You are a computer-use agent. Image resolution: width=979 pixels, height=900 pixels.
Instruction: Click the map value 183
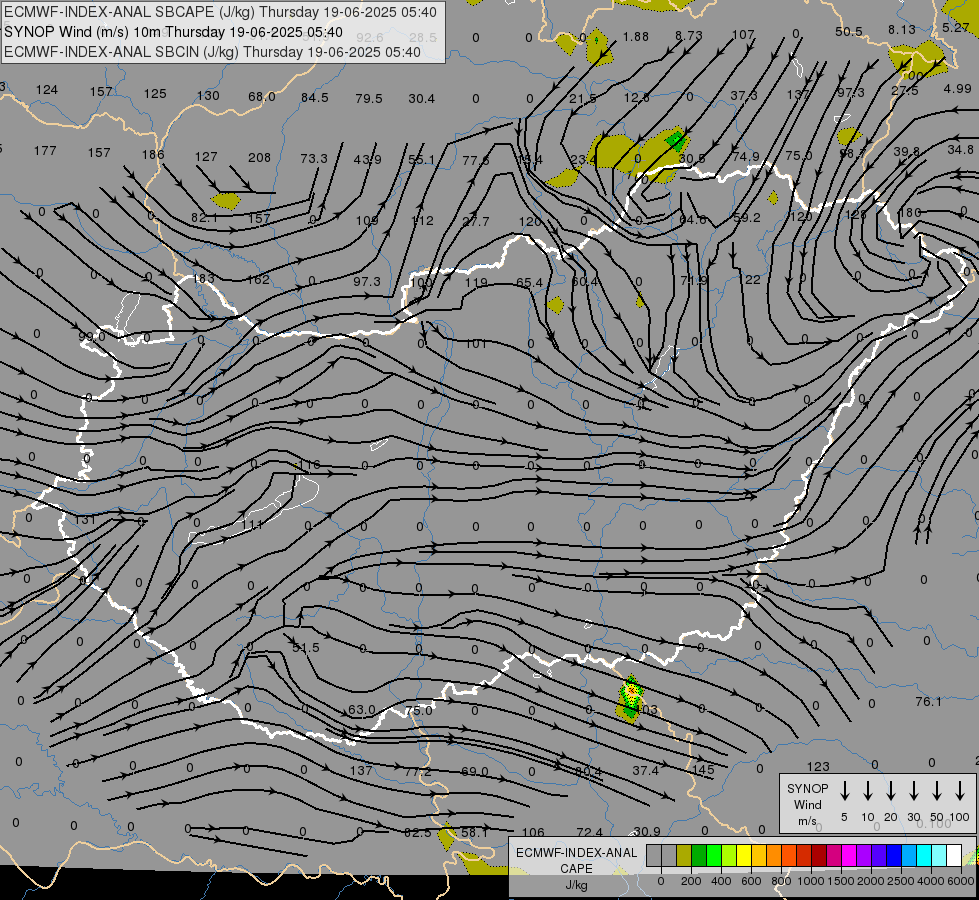204,279
